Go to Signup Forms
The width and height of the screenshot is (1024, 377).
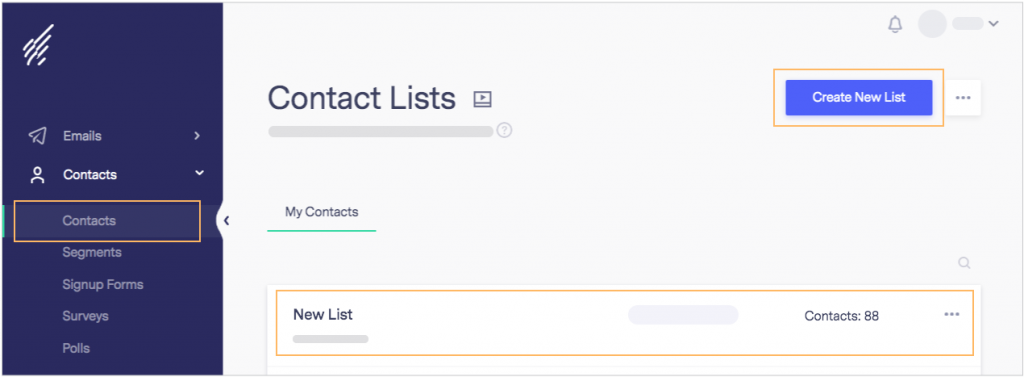point(103,284)
